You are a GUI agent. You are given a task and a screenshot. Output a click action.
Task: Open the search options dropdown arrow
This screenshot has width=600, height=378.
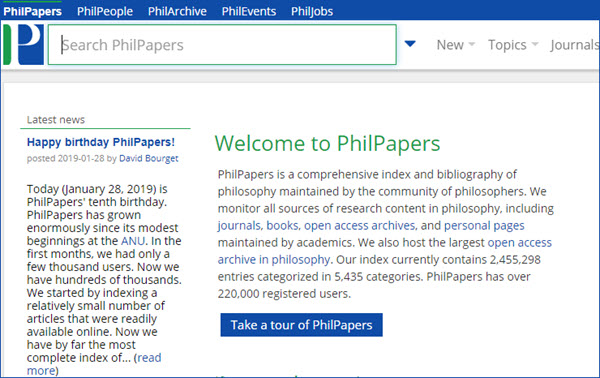[x=410, y=44]
